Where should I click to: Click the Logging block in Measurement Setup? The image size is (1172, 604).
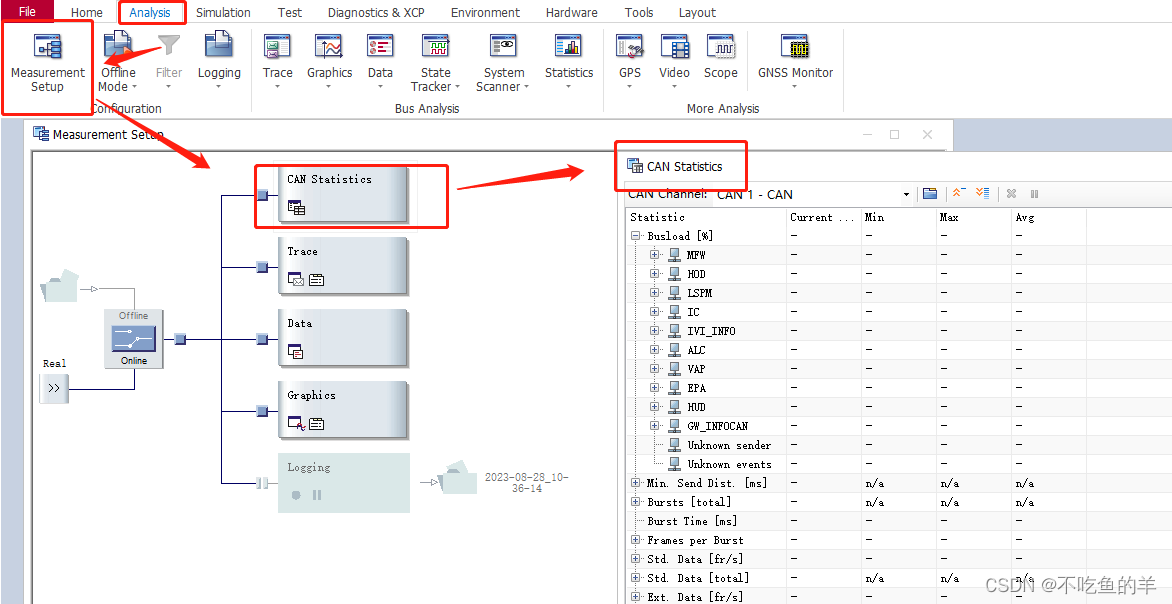click(344, 482)
